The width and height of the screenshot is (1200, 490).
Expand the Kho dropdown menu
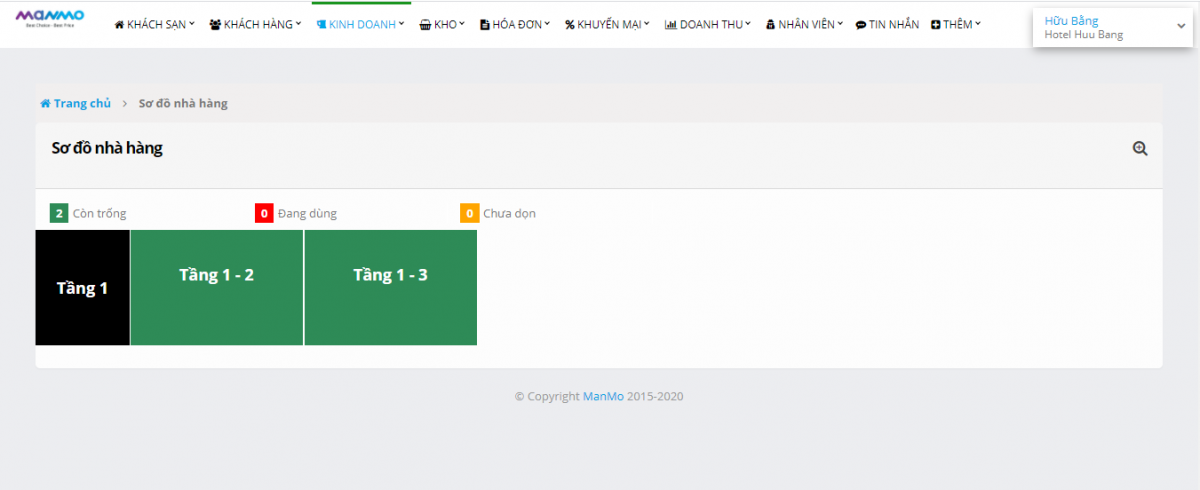tap(442, 24)
